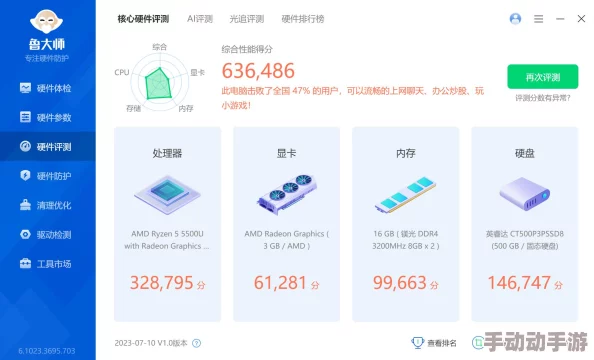The image size is (594, 360).
Task: Click the radar performance chart
Action: click(159, 81)
